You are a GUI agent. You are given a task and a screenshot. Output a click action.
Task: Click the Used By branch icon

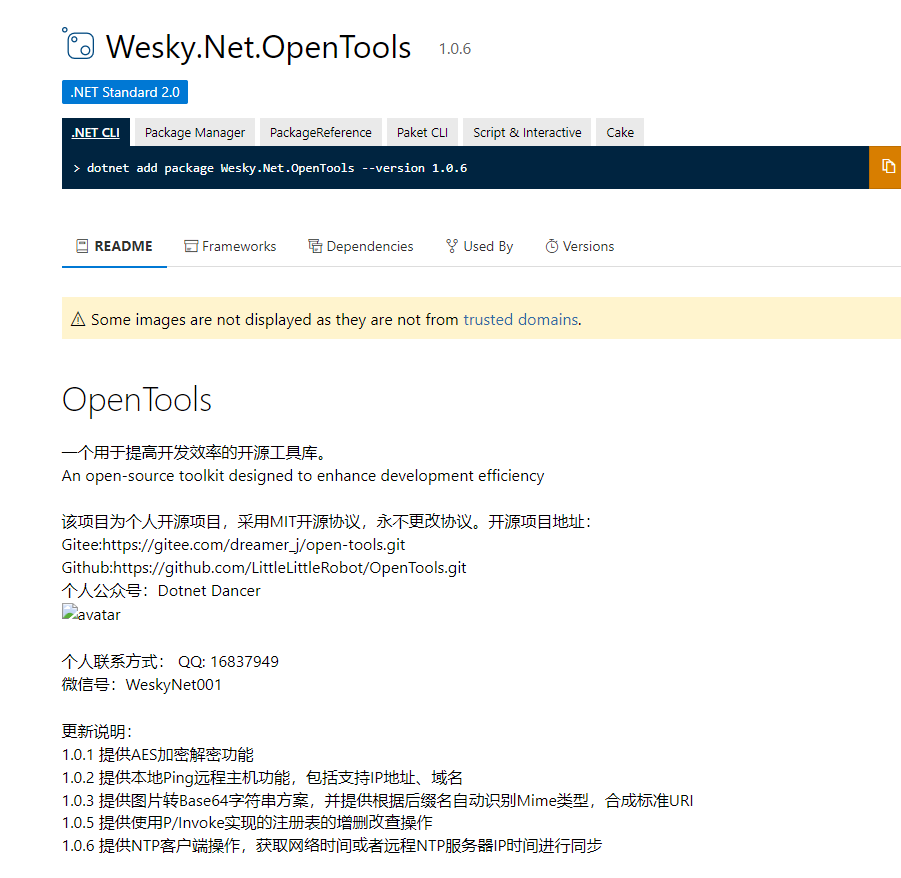click(452, 246)
